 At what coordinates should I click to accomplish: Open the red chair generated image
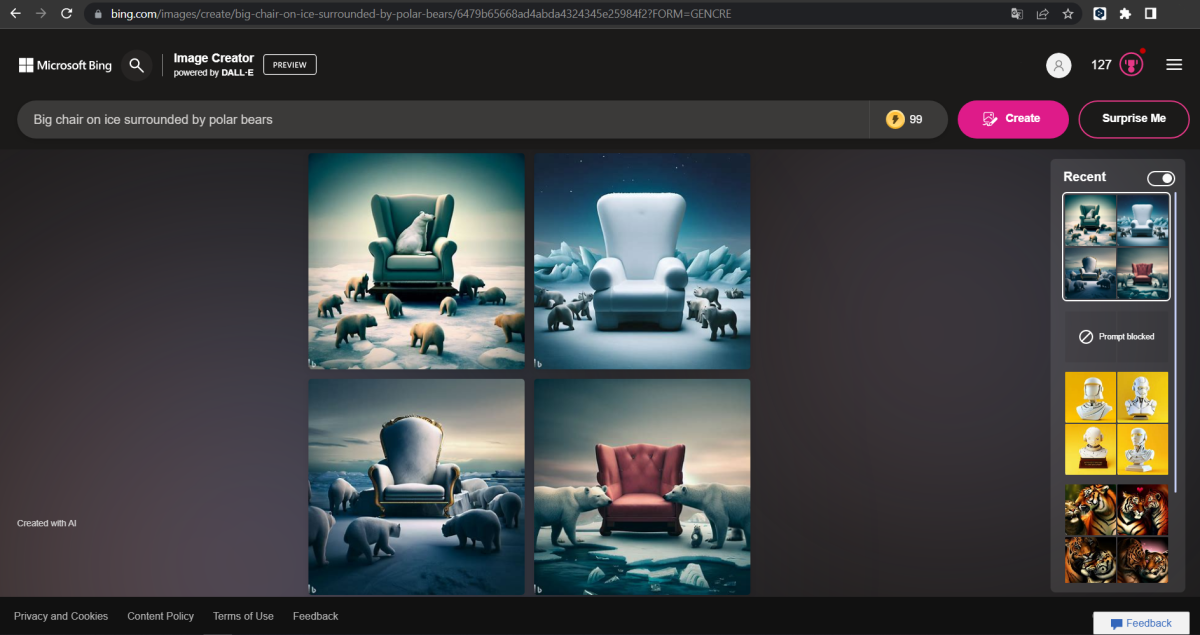point(641,486)
